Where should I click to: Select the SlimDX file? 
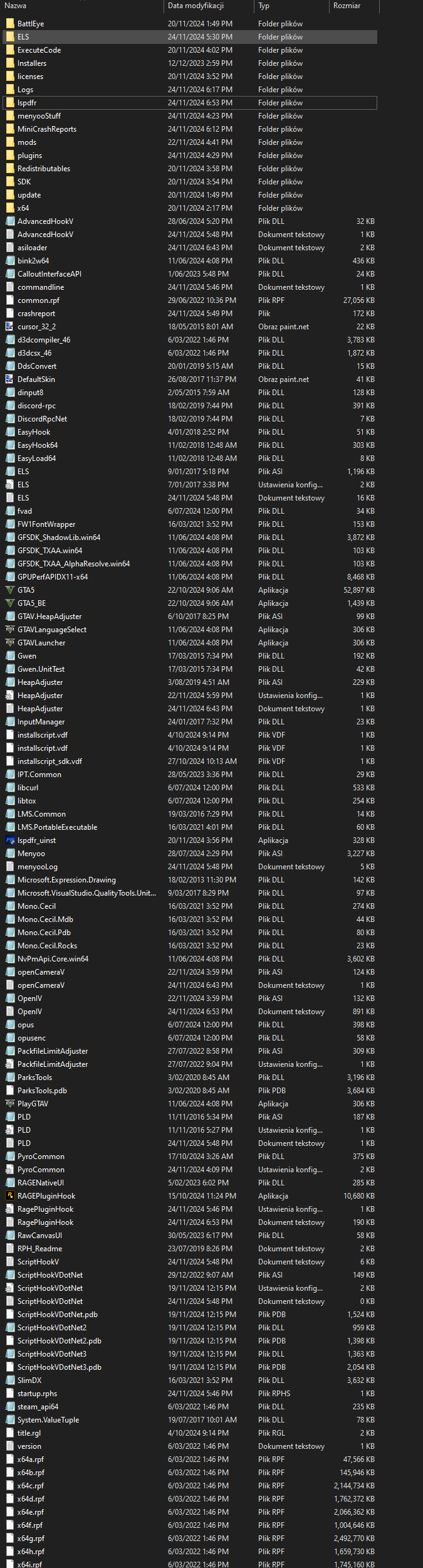point(190,1380)
